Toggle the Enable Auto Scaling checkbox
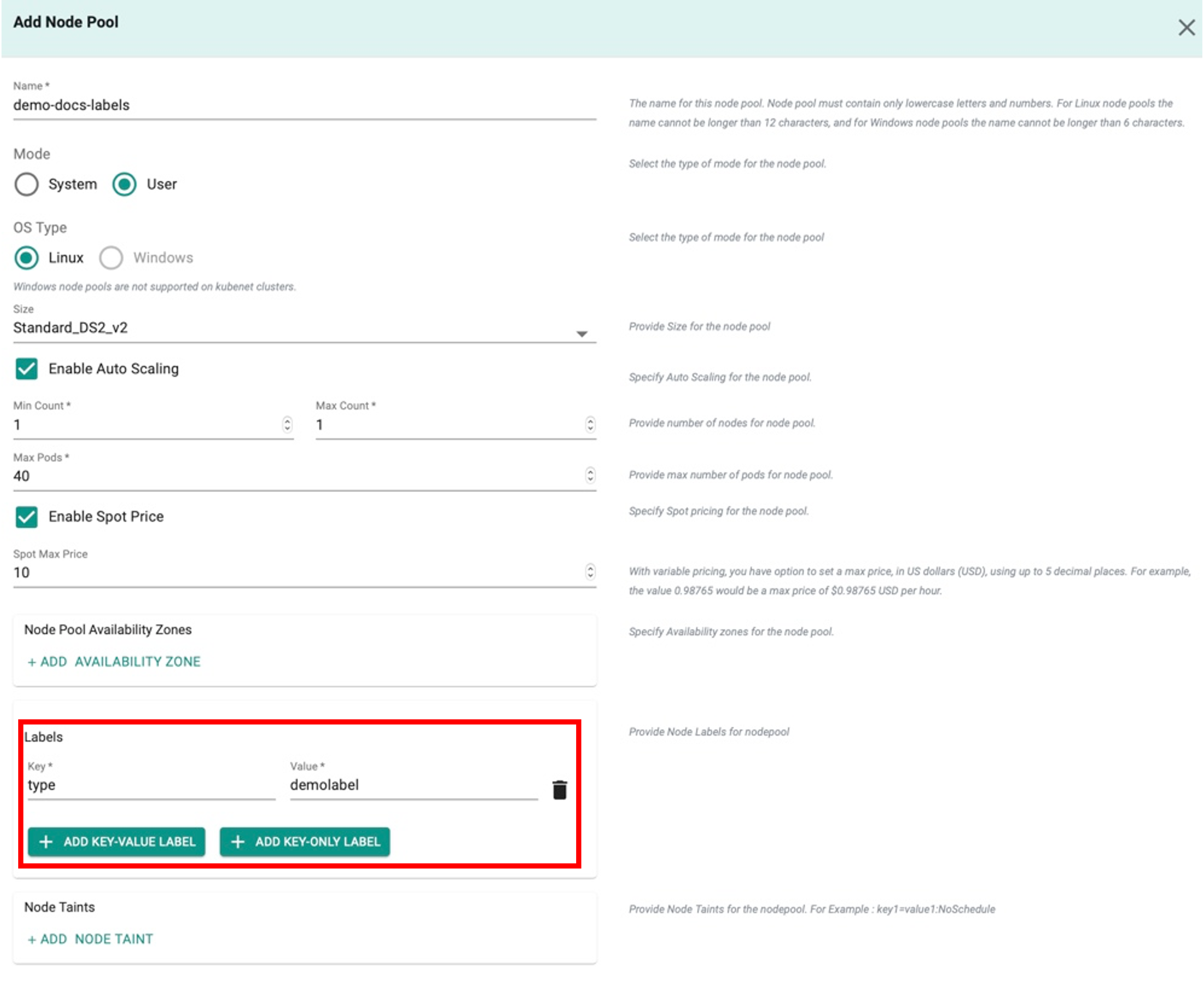 pos(27,369)
